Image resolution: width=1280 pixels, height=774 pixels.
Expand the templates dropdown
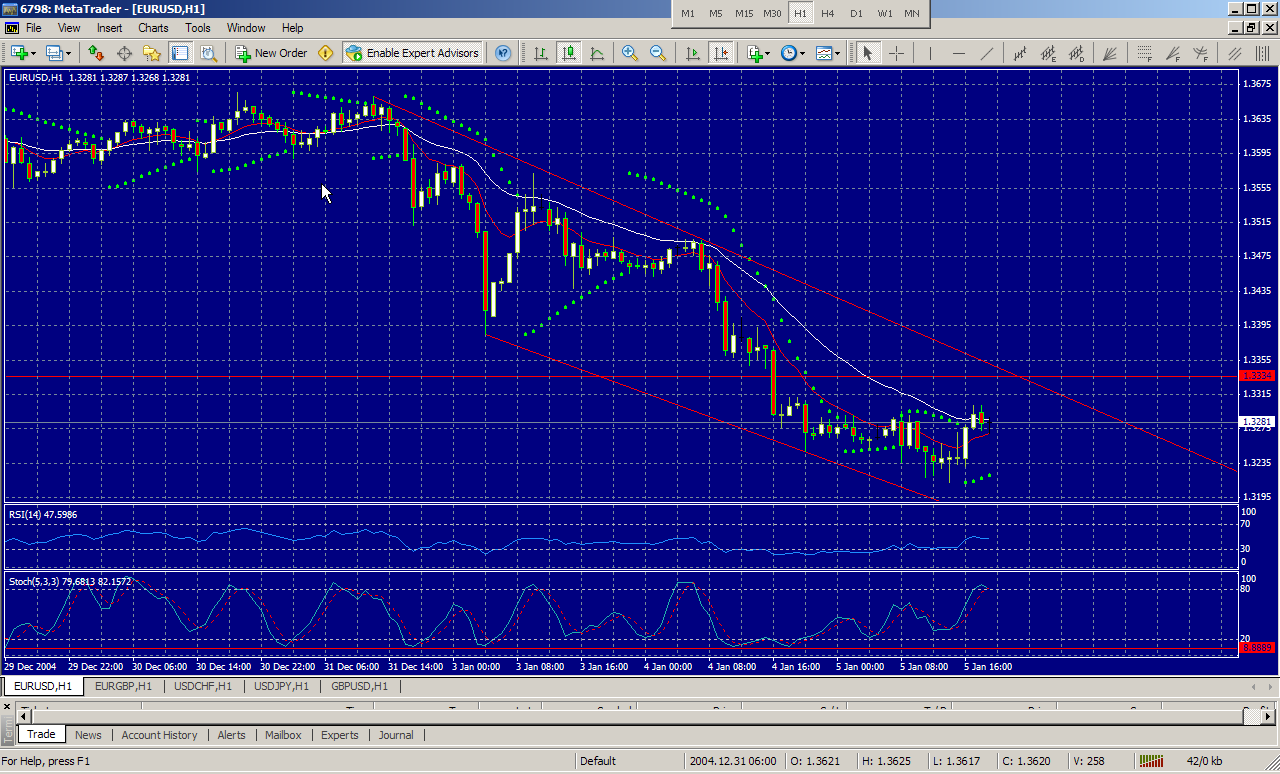pyautogui.click(x=838, y=53)
